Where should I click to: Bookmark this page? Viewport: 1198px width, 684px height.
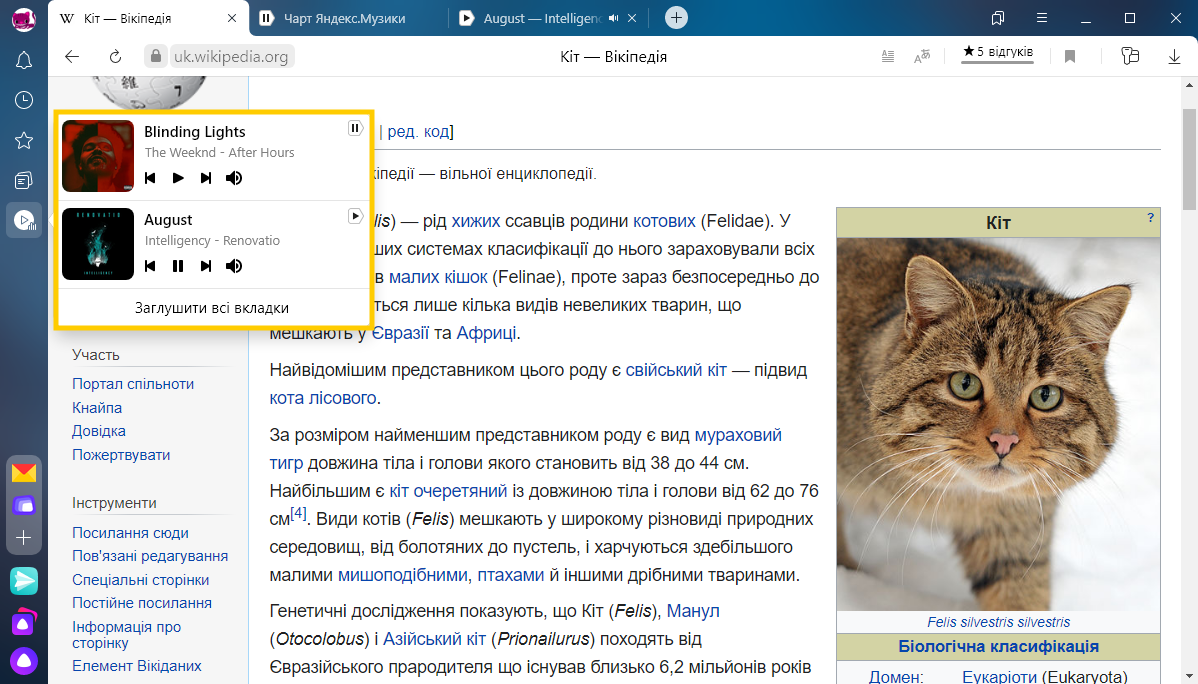[1070, 56]
